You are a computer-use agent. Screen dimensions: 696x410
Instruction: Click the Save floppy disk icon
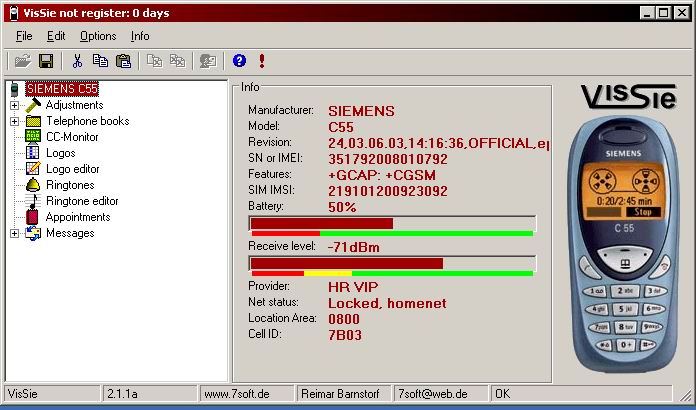click(46, 61)
